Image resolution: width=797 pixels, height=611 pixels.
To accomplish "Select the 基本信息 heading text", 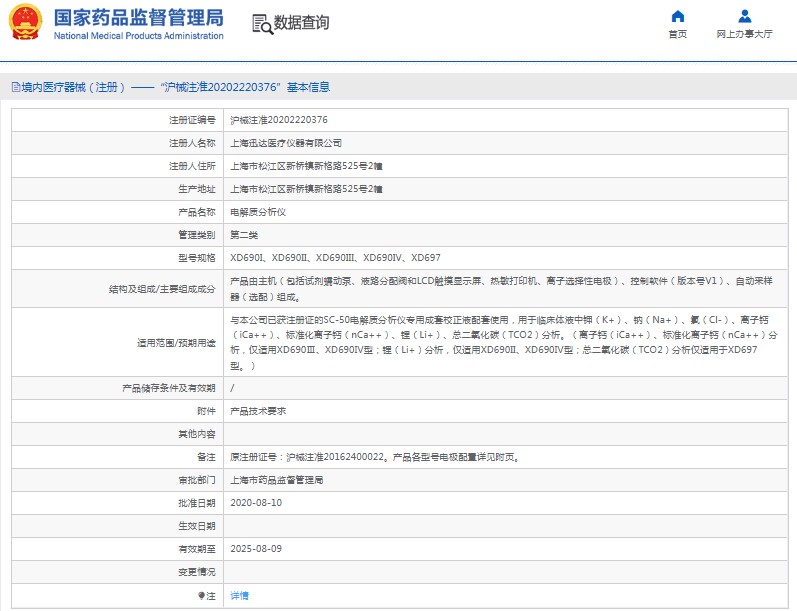I will pyautogui.click(x=308, y=87).
